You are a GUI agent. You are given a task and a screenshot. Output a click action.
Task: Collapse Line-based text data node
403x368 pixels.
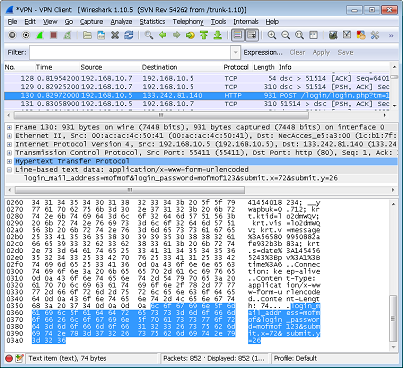(9, 170)
